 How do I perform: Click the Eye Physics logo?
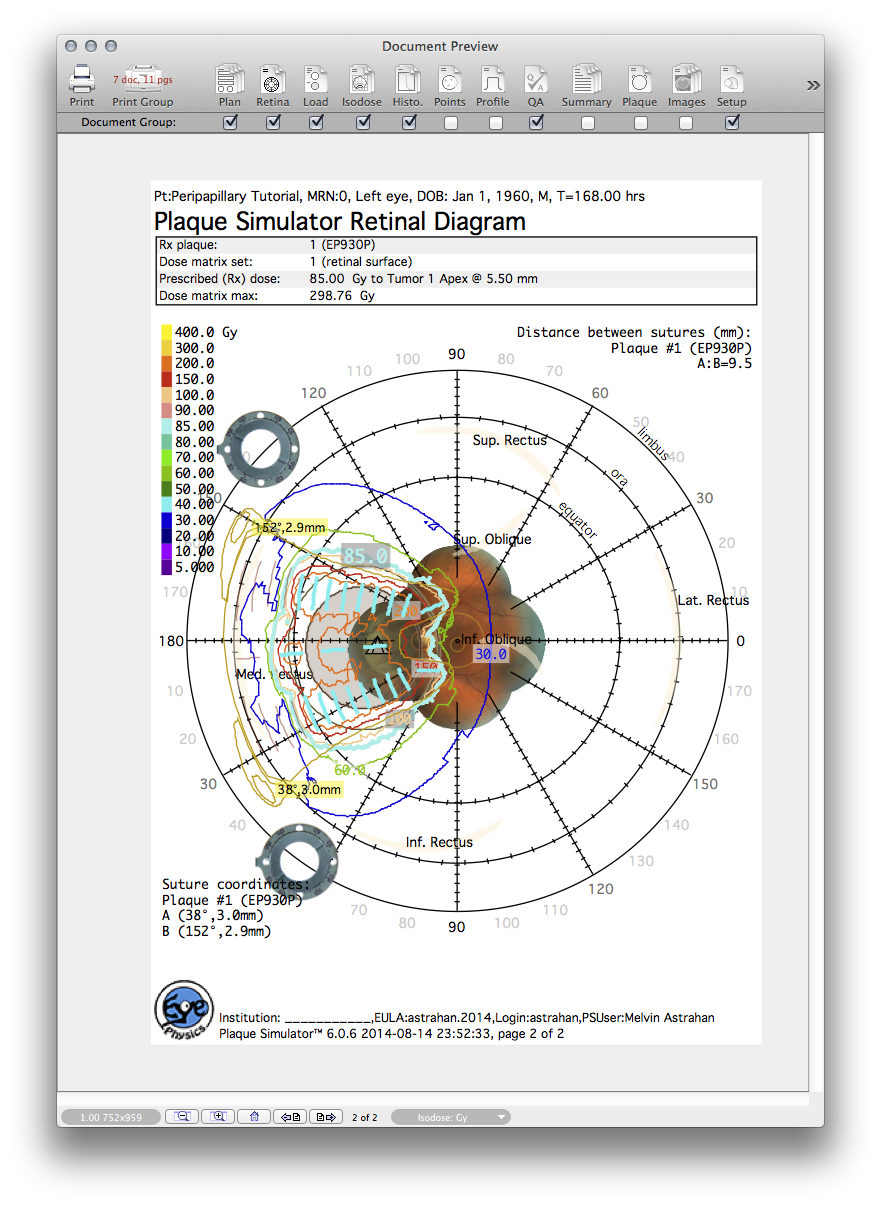coord(184,1010)
